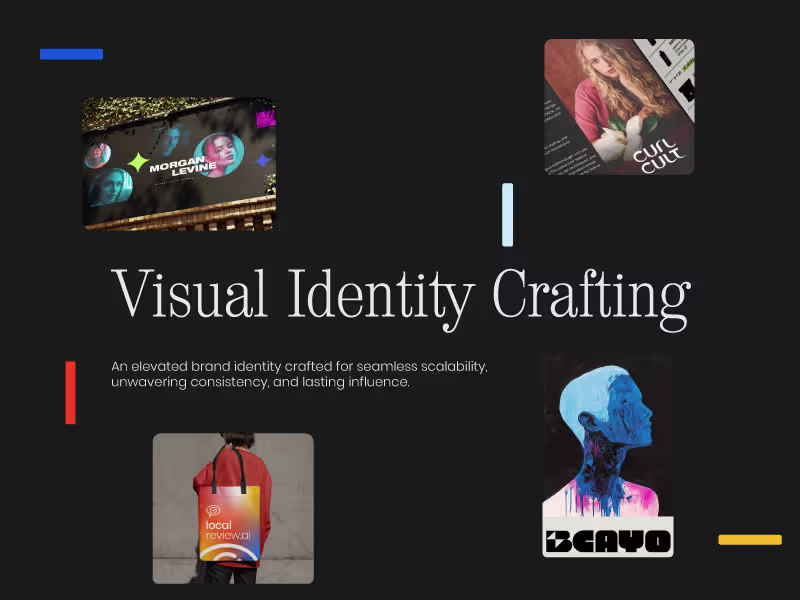Click the local review.ai speech bubble logo
The image size is (800, 600).
pyautogui.click(x=212, y=509)
